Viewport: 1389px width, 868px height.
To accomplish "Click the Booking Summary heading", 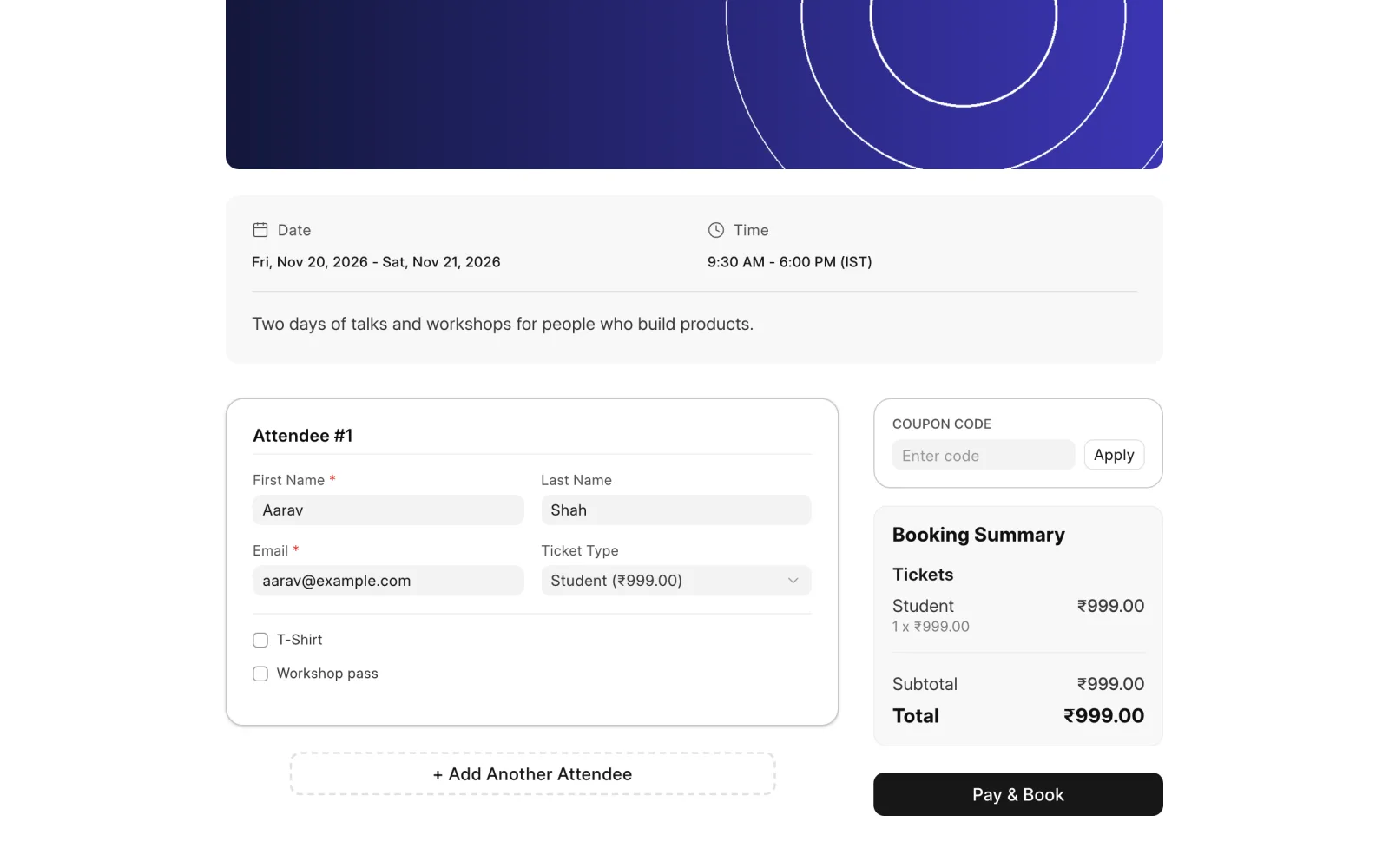I will 978,535.
